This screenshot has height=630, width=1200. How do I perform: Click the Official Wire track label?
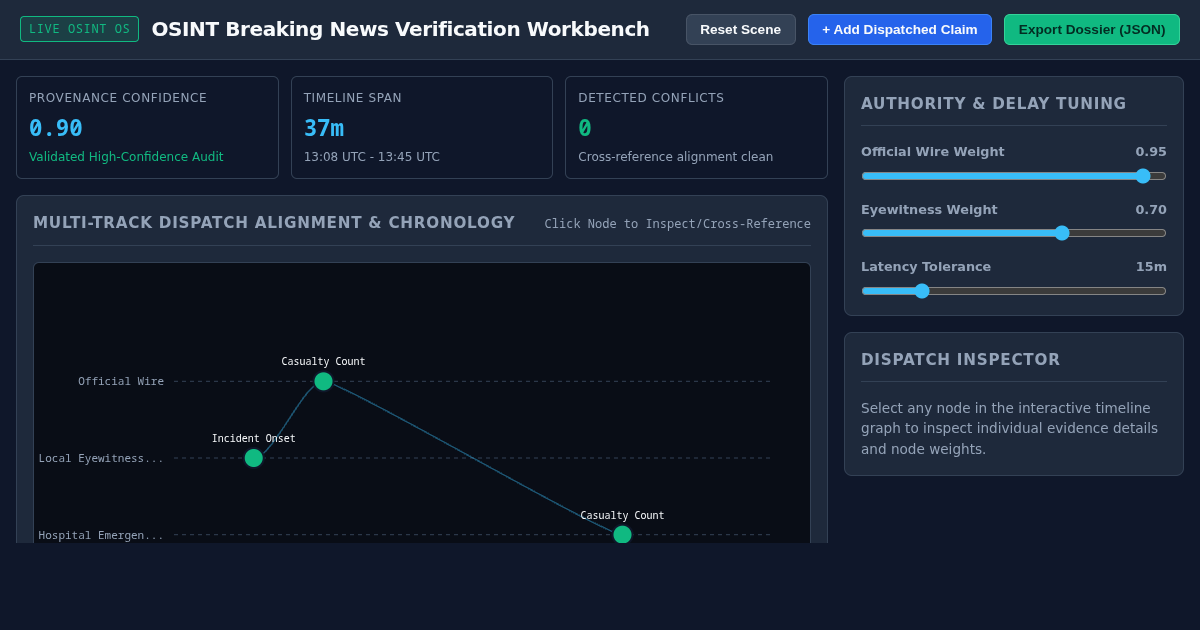click(121, 381)
